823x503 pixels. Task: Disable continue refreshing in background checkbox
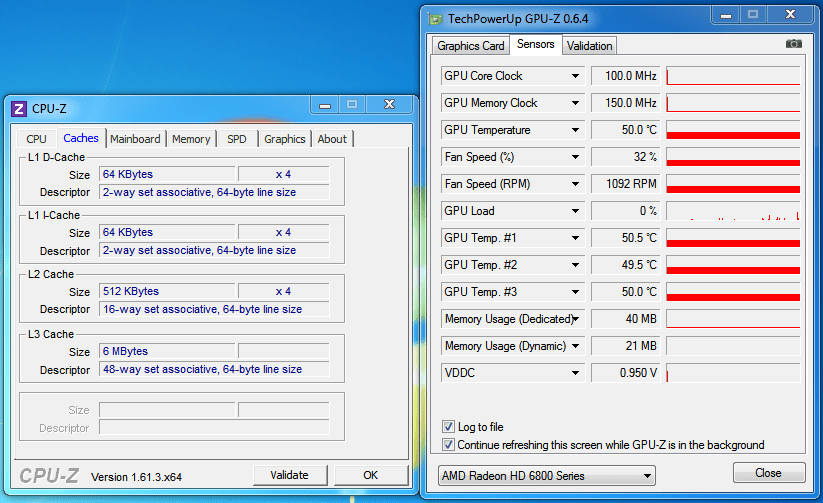[448, 444]
